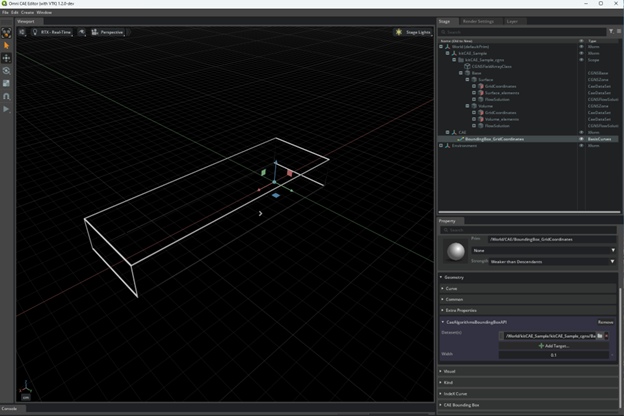The image size is (624, 416).
Task: Click the BoundingBox_GridCoordinates curve icon
Action: coord(460,139)
